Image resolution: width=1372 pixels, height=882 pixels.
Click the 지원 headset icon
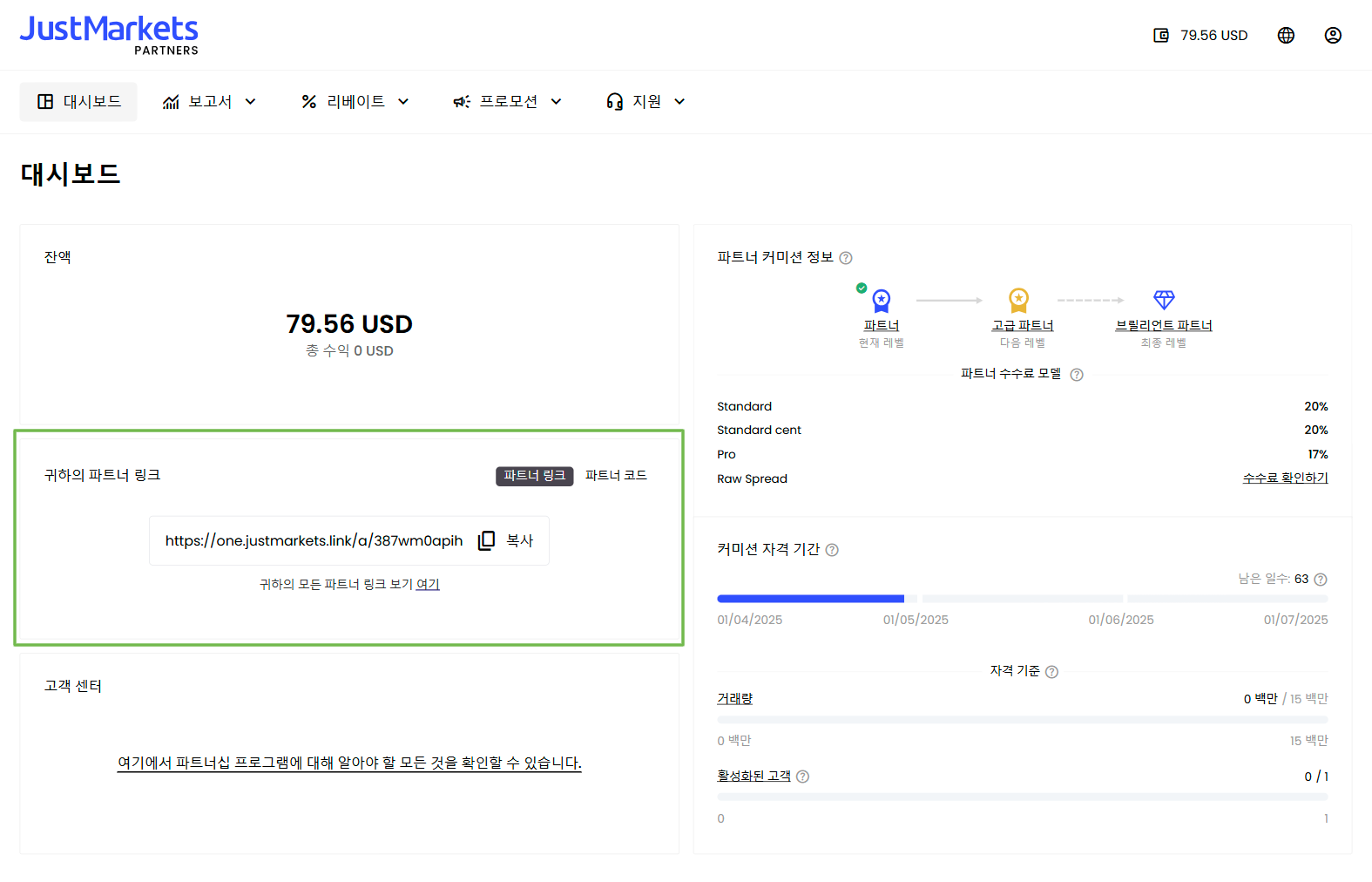coord(615,102)
